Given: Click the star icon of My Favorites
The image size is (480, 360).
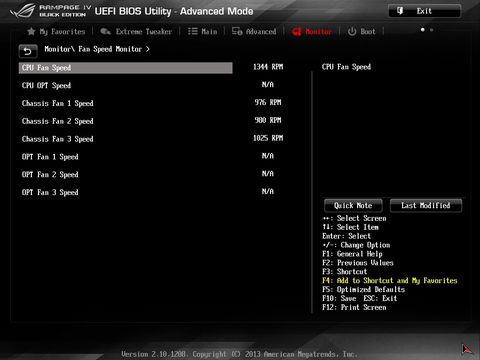Looking at the screenshot, I should point(31,32).
